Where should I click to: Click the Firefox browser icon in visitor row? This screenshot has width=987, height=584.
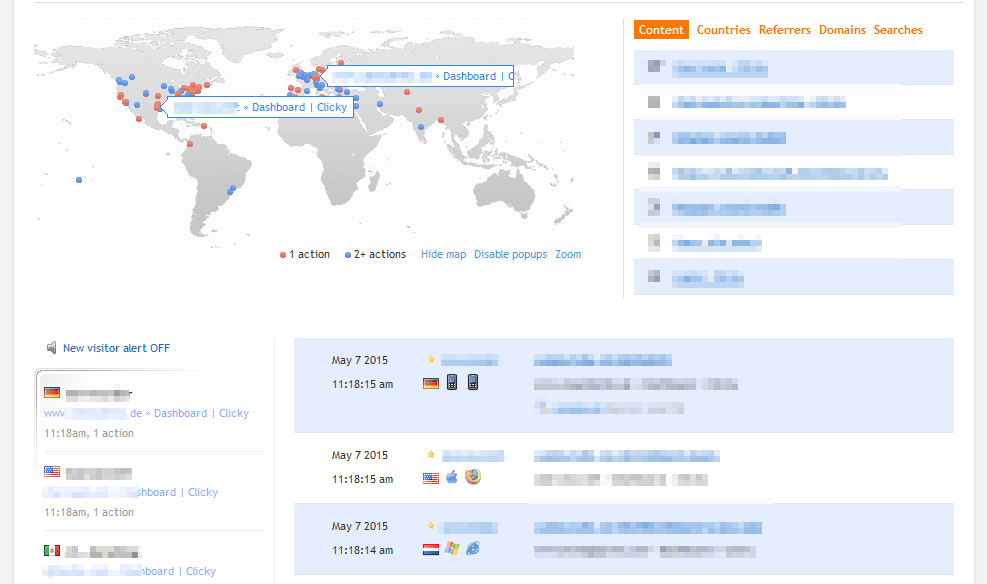(473, 477)
